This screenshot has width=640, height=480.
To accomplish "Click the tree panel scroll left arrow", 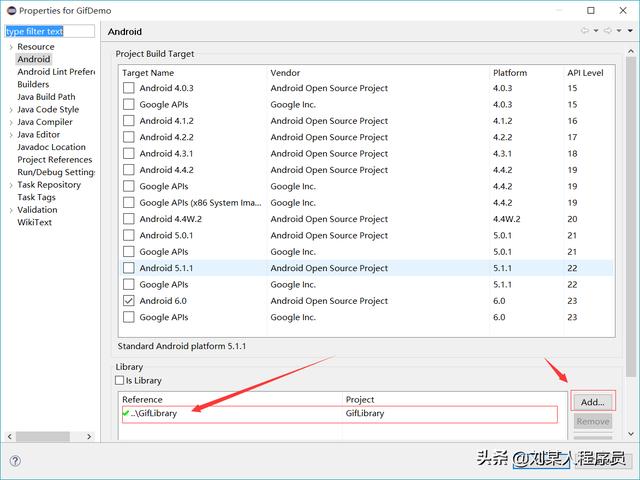I will tap(10, 436).
